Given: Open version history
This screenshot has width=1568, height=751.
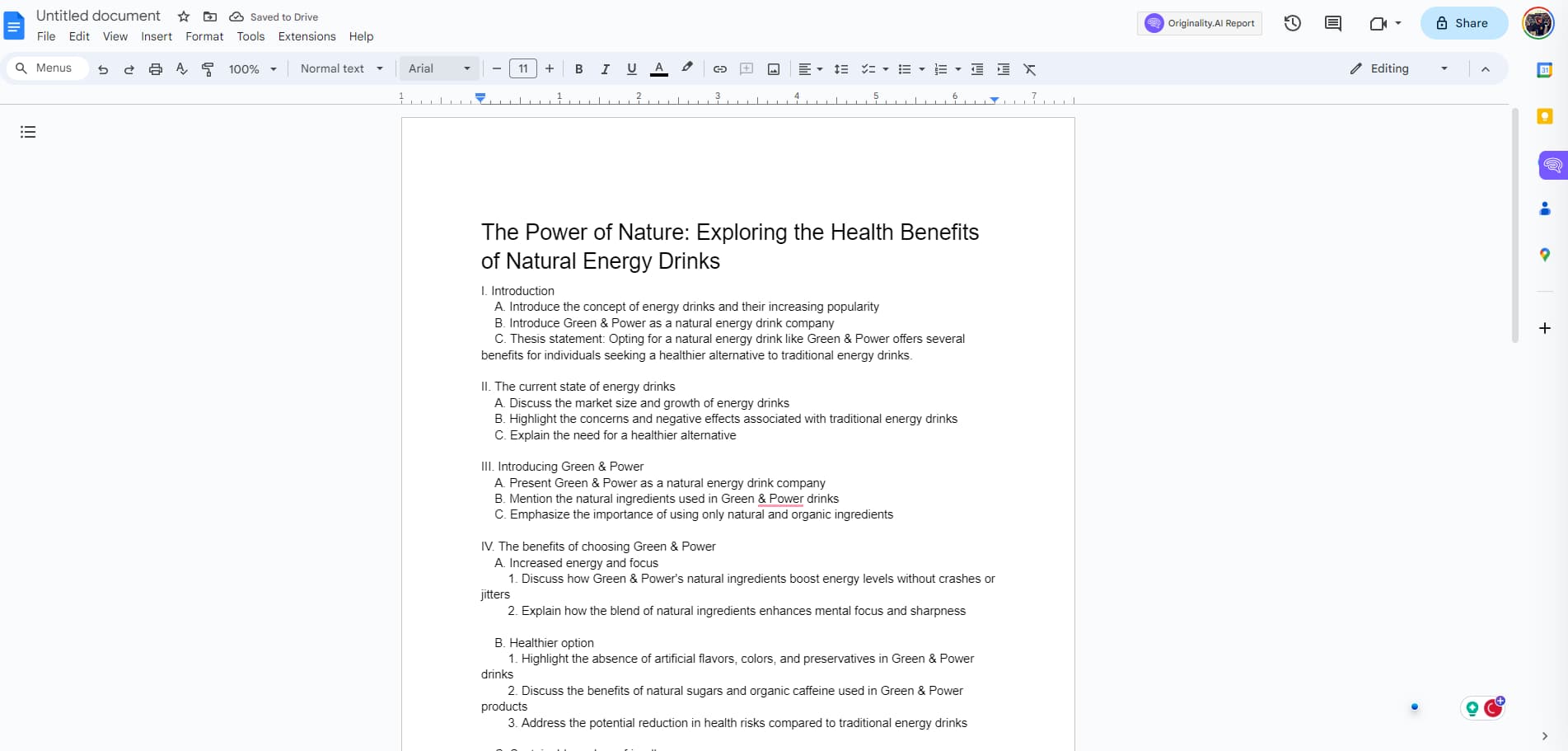Looking at the screenshot, I should click(x=1291, y=23).
